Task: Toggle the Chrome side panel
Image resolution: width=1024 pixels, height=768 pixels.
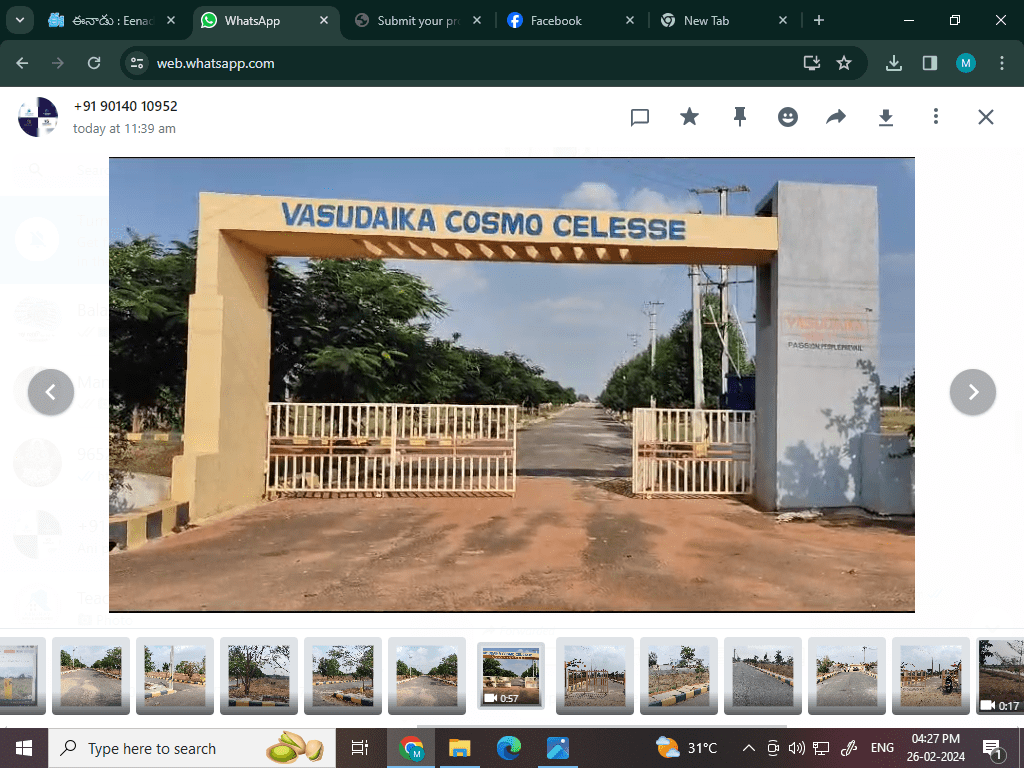Action: pyautogui.click(x=930, y=63)
